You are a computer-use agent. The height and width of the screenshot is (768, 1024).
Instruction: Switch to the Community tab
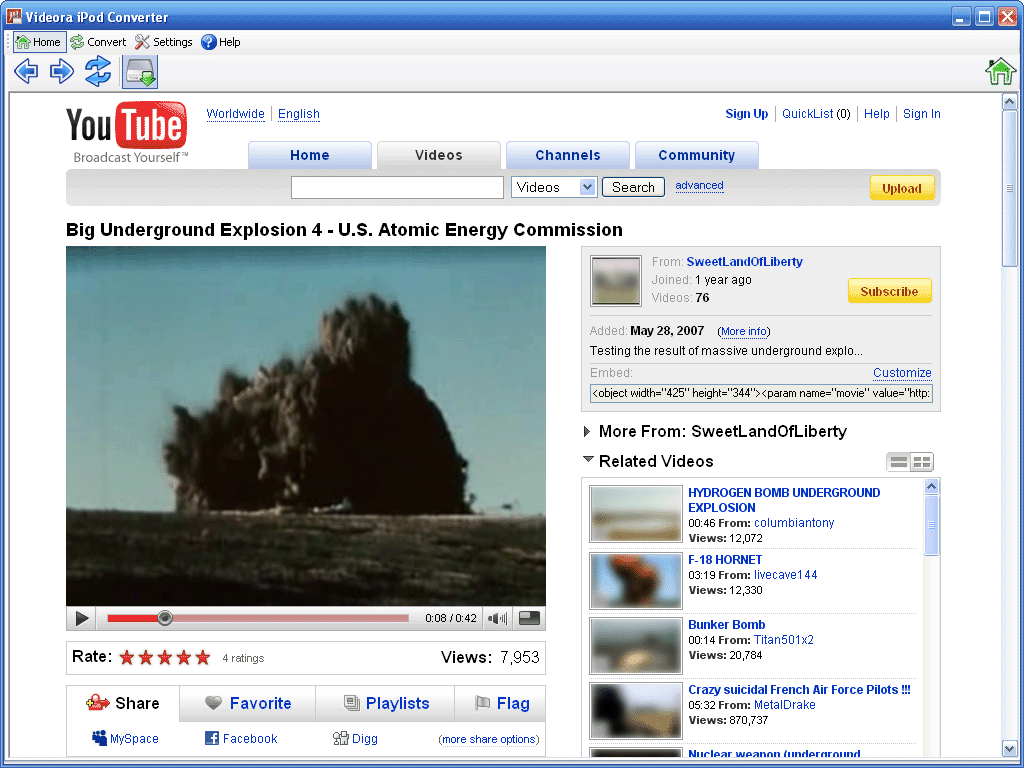coord(696,155)
